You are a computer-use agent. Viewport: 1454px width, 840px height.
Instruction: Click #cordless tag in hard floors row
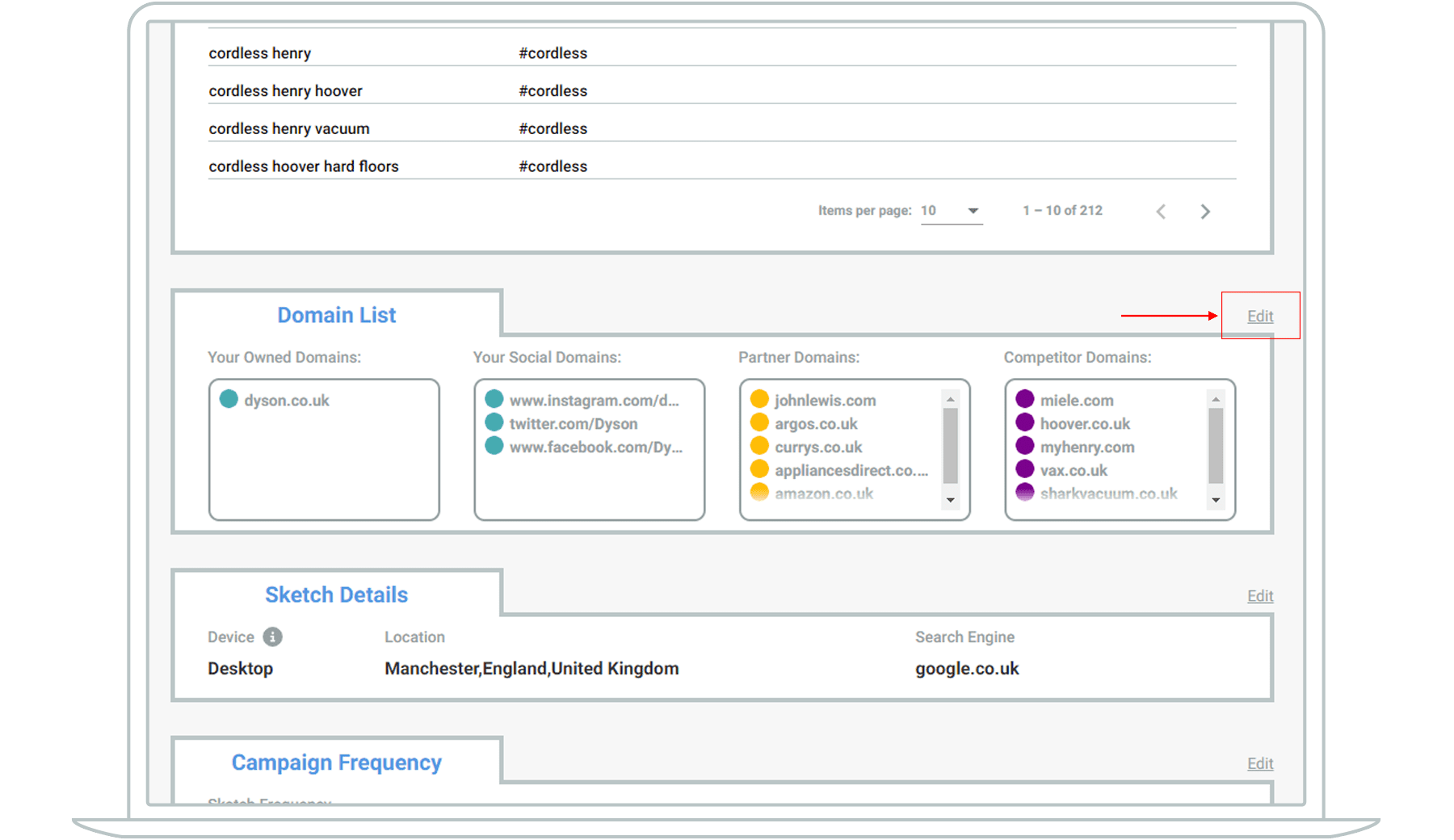[553, 166]
